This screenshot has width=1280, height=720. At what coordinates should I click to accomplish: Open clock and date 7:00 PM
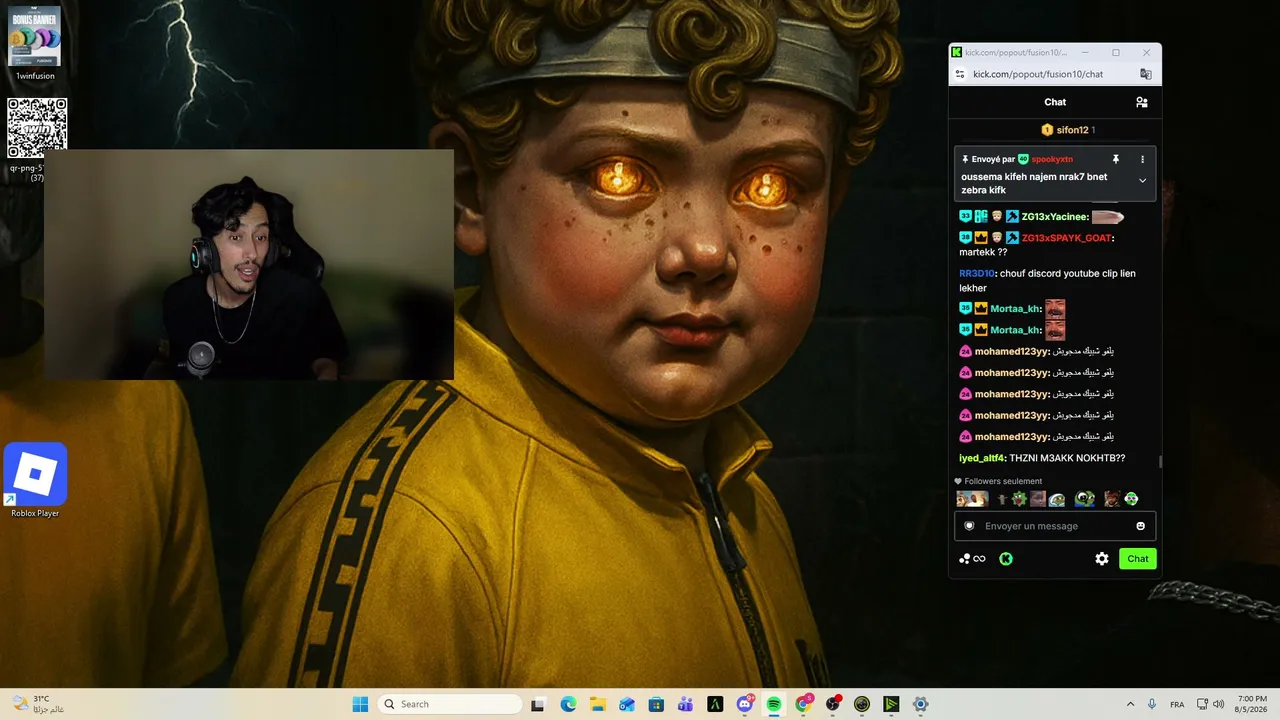point(1252,704)
